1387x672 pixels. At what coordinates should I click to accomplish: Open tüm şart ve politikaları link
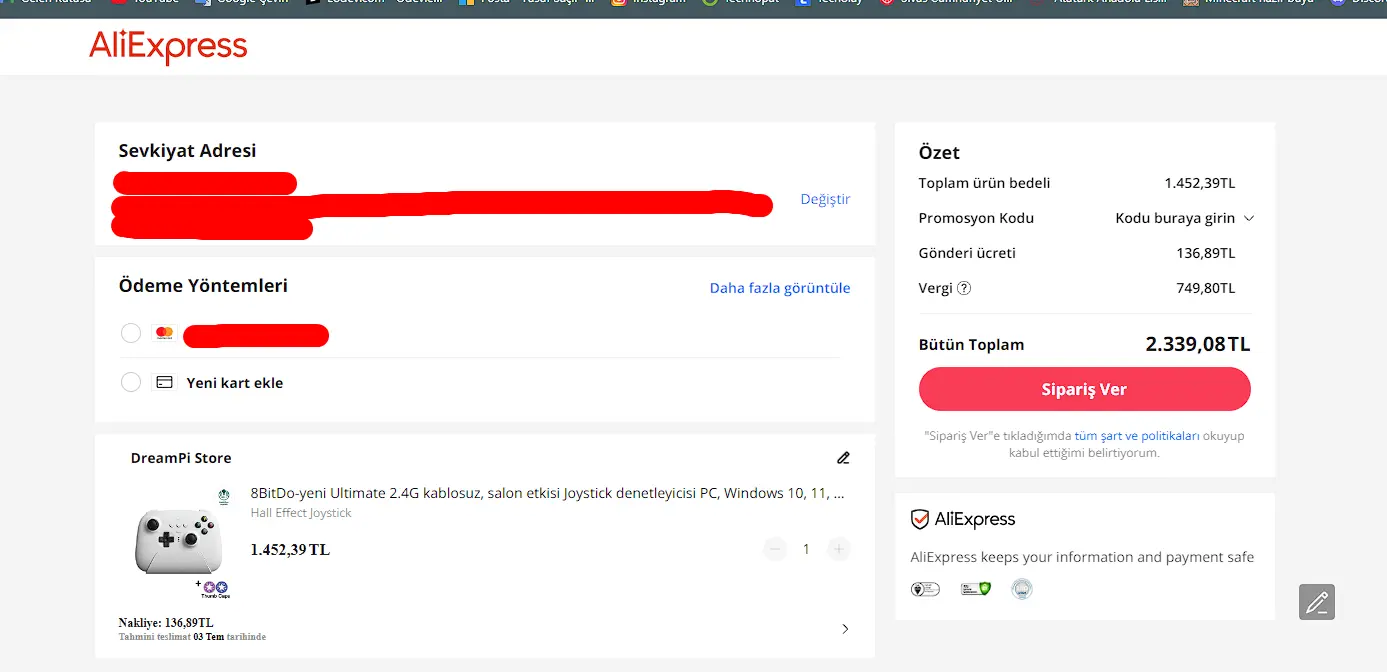[1137, 436]
